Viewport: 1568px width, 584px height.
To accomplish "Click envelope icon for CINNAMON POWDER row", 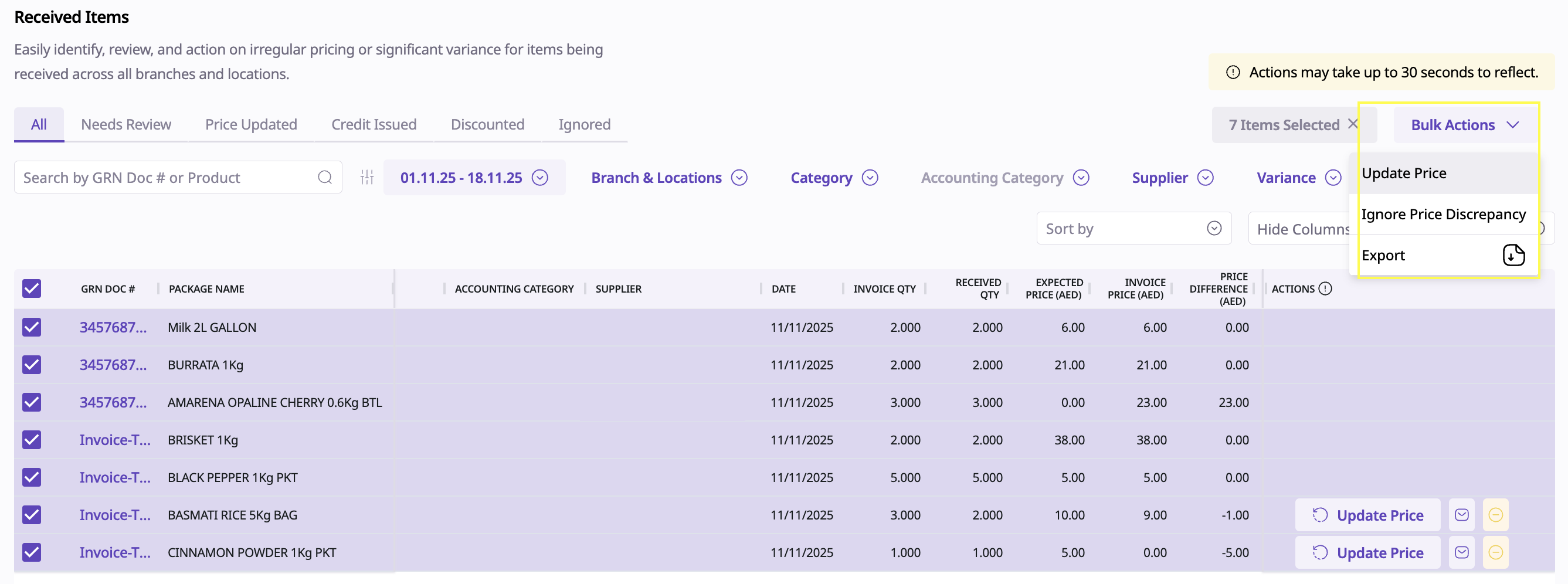I will [x=1461, y=553].
